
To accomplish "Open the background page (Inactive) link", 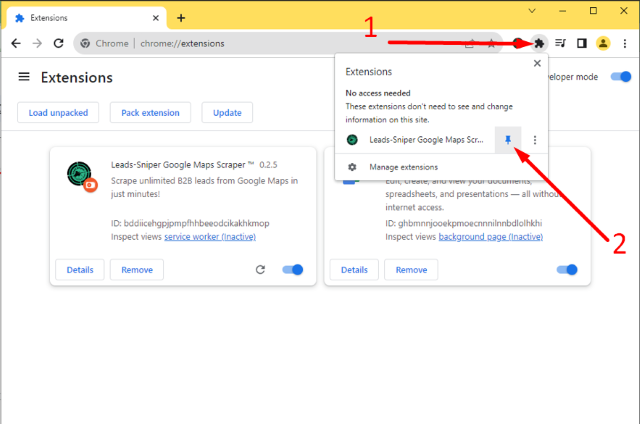I will tap(491, 237).
